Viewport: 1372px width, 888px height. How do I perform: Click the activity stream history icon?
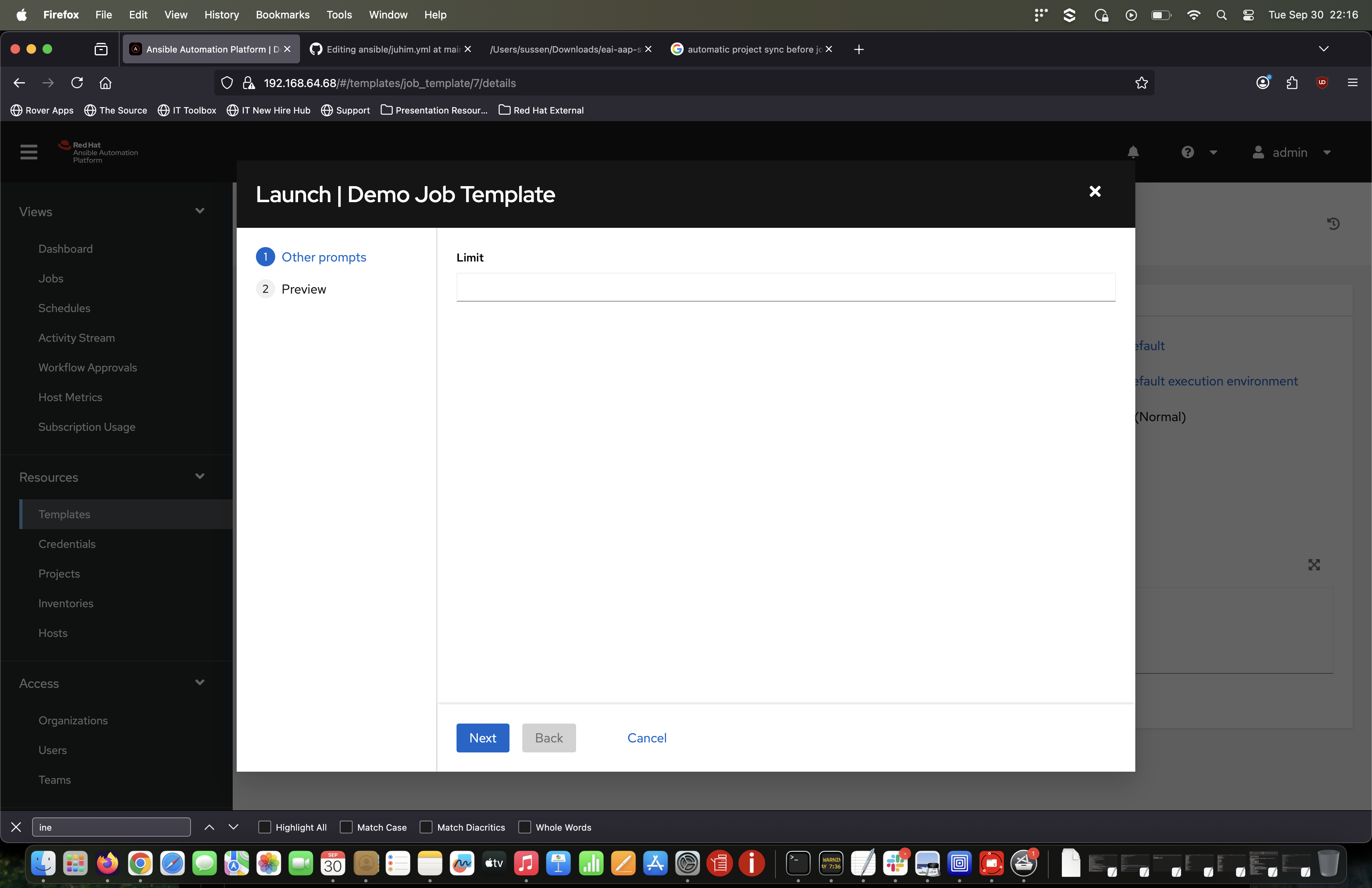1333,223
